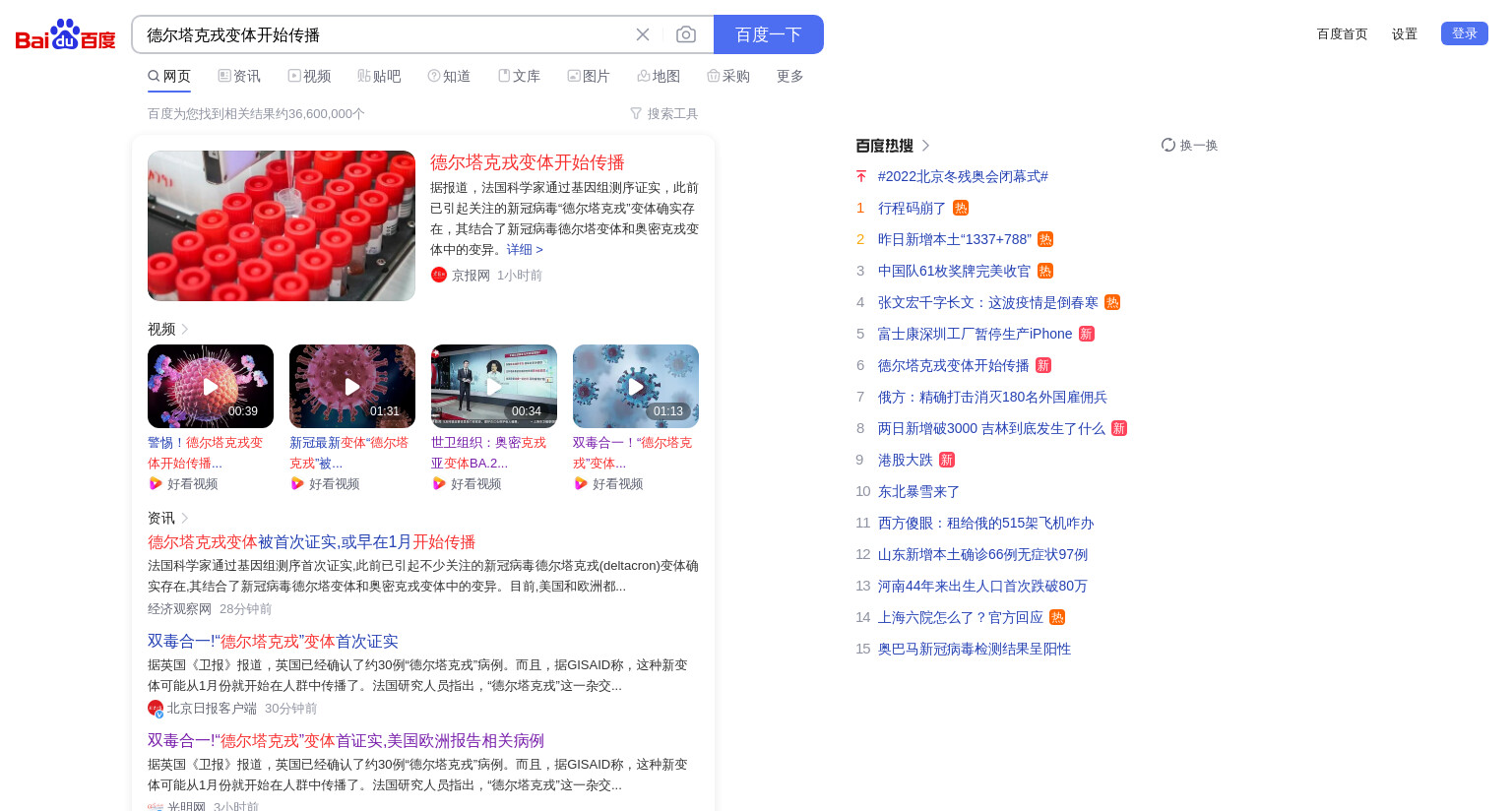
Task: Open hot search 东北暴雪来了
Action: click(x=919, y=491)
